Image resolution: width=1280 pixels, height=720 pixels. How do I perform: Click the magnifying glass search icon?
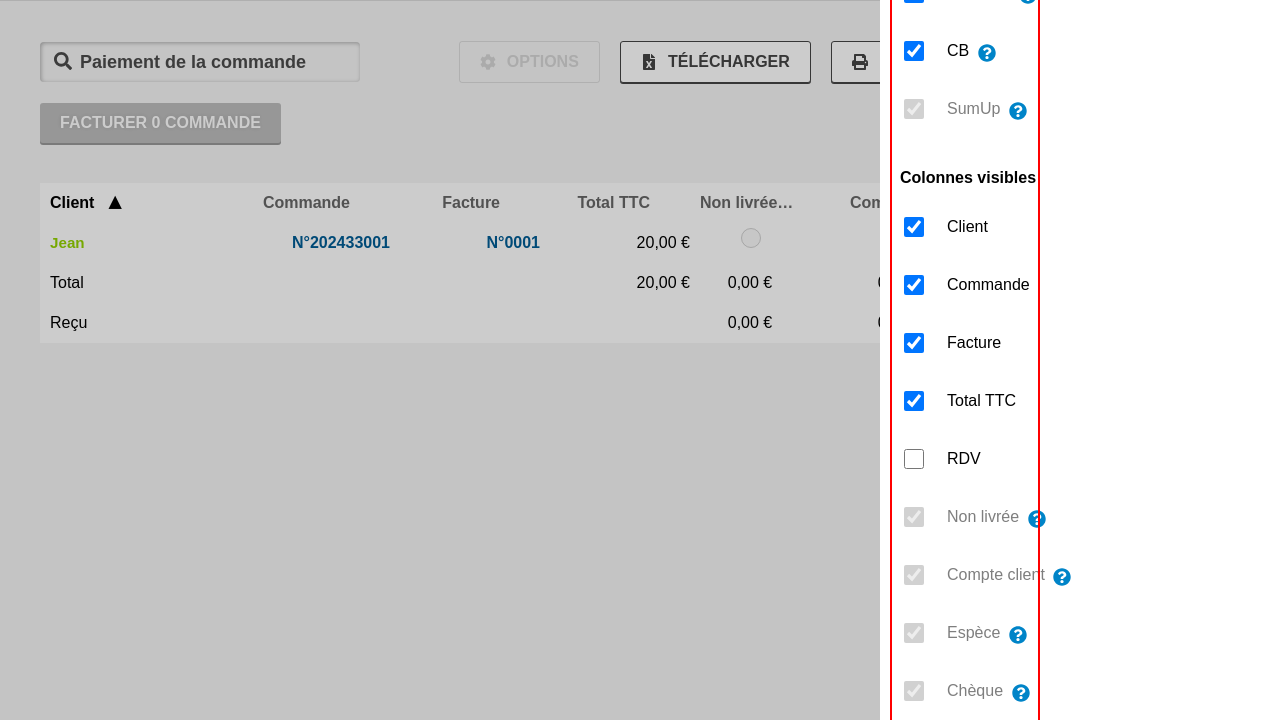click(x=63, y=62)
